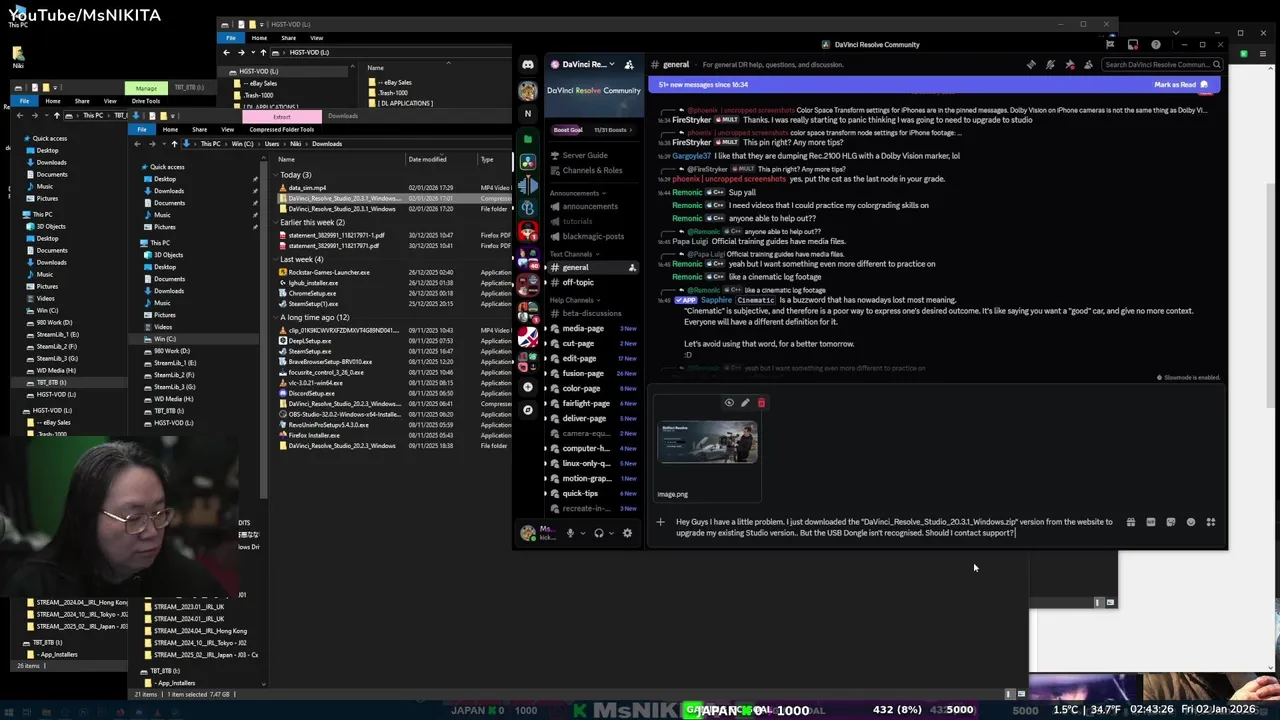Open Threads icon in general channel header
The width and height of the screenshot is (1280, 720).
[x=1031, y=65]
